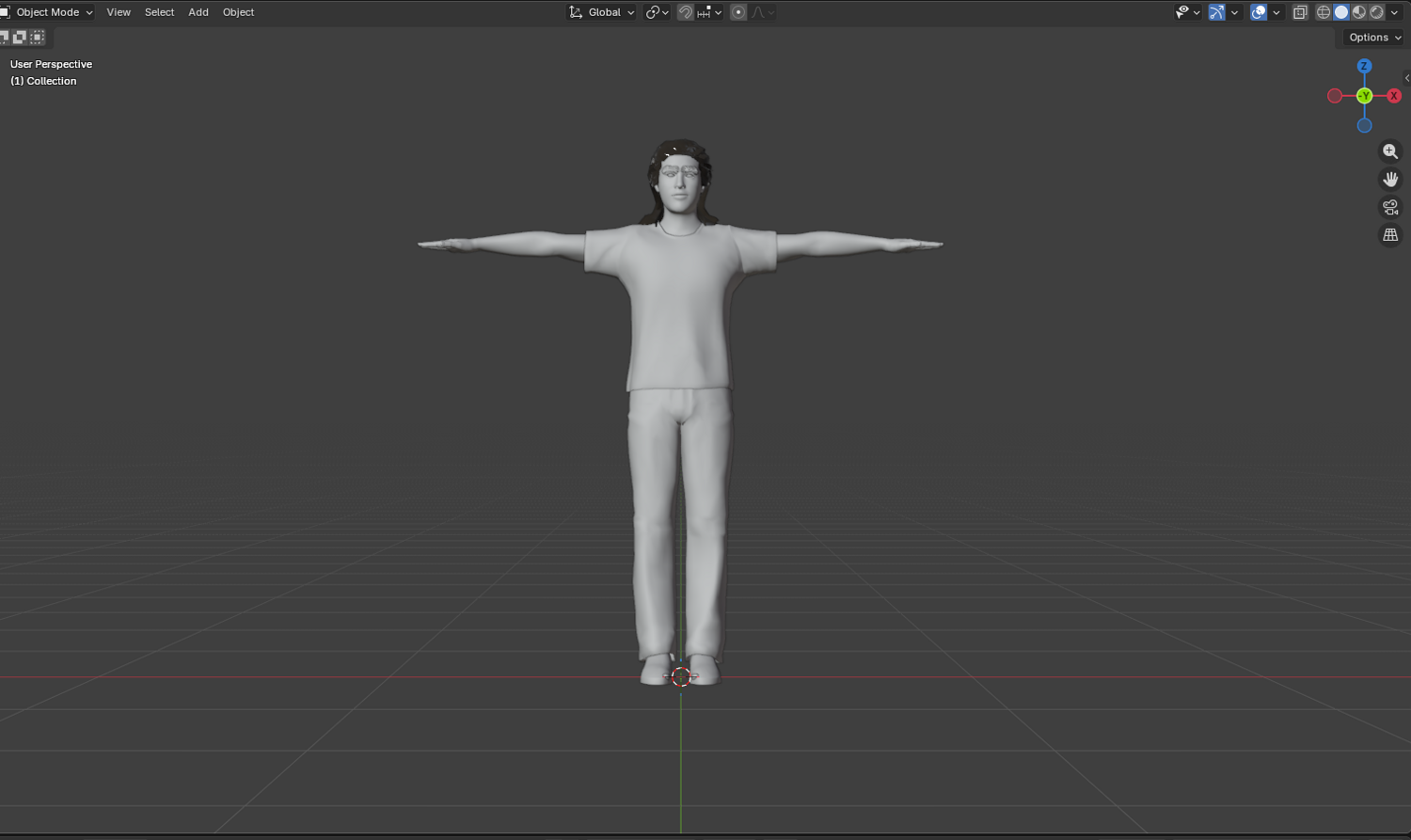Screen dimensions: 1411x840
Task: Expand the overlays options arrow
Action: coord(1276,12)
